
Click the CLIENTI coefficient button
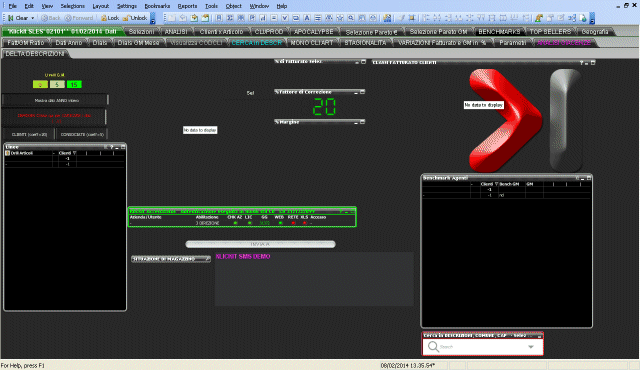coord(29,134)
